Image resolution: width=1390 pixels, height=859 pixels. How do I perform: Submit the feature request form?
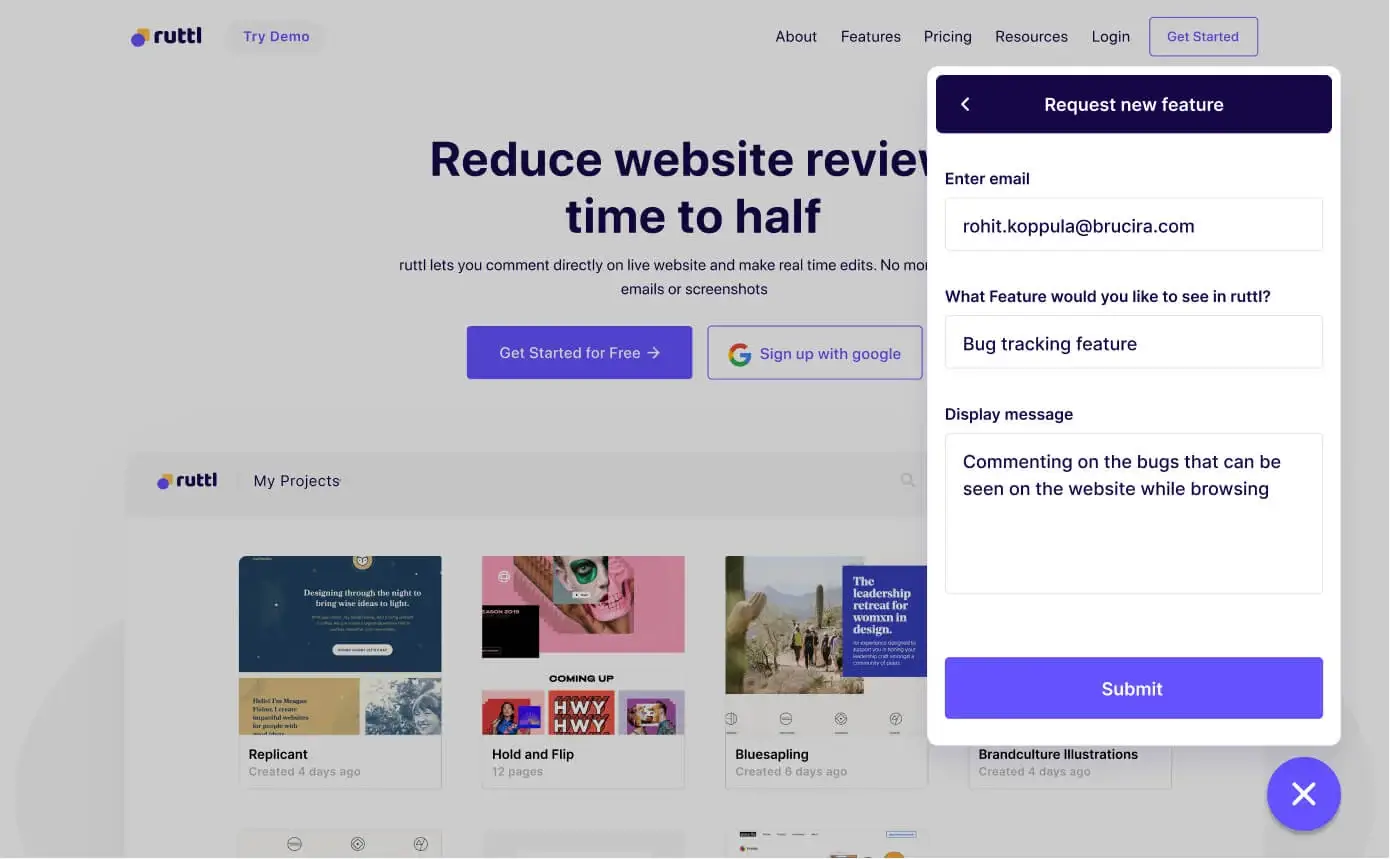pyautogui.click(x=1133, y=688)
